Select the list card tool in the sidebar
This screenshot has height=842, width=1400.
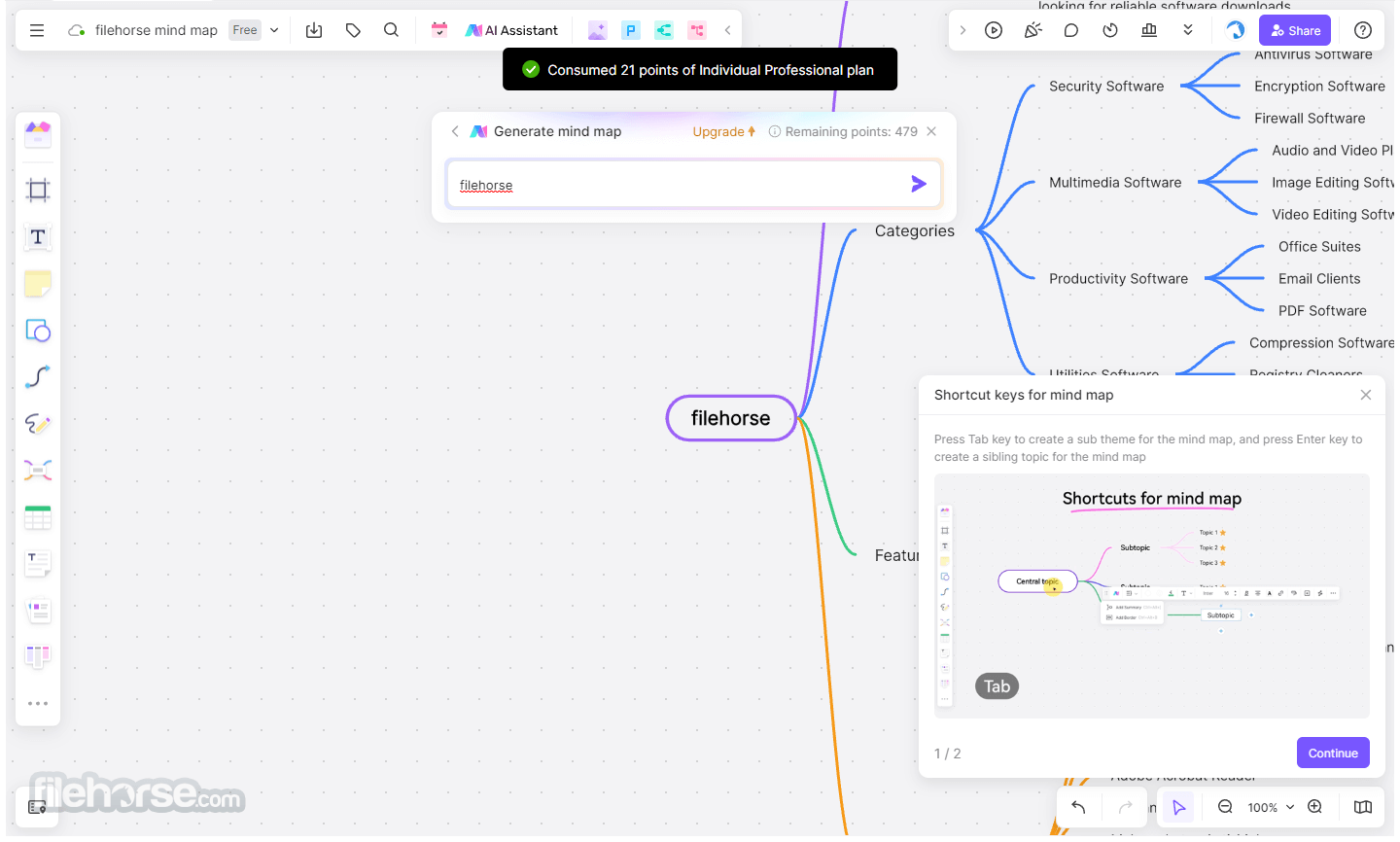[x=38, y=611]
